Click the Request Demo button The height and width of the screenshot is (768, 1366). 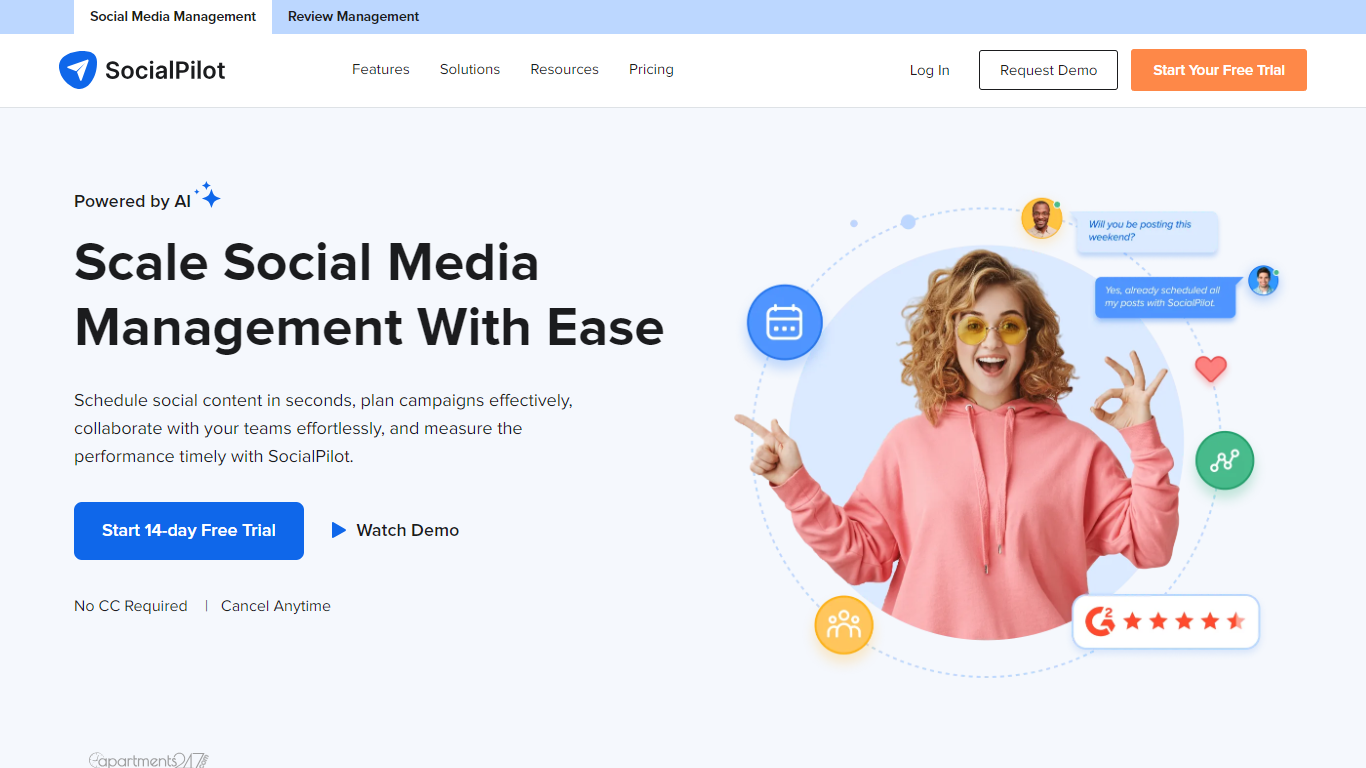(x=1048, y=70)
